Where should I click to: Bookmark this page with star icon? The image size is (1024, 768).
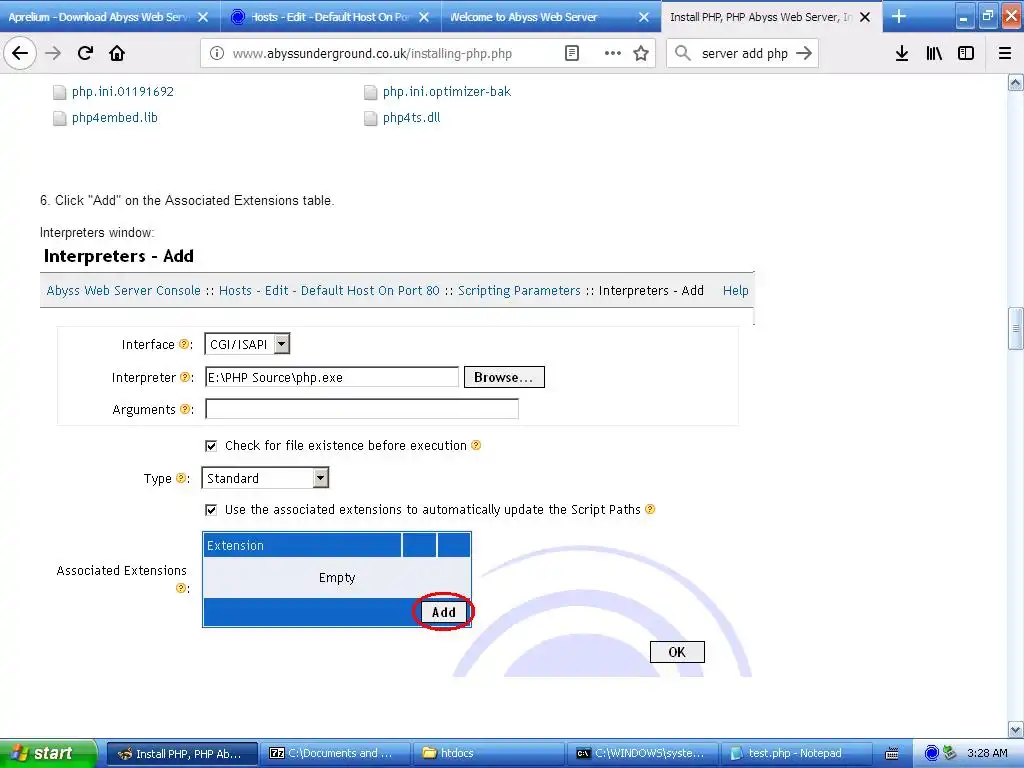tap(641, 54)
